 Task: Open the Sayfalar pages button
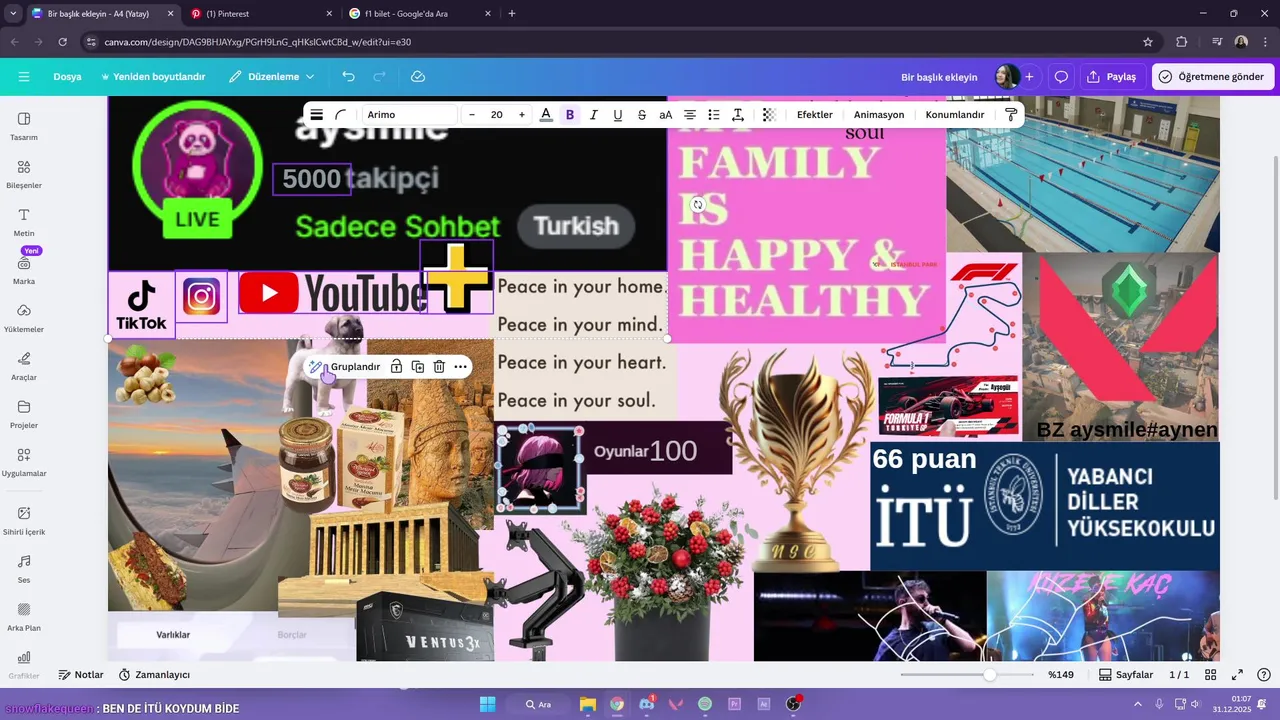1126,675
